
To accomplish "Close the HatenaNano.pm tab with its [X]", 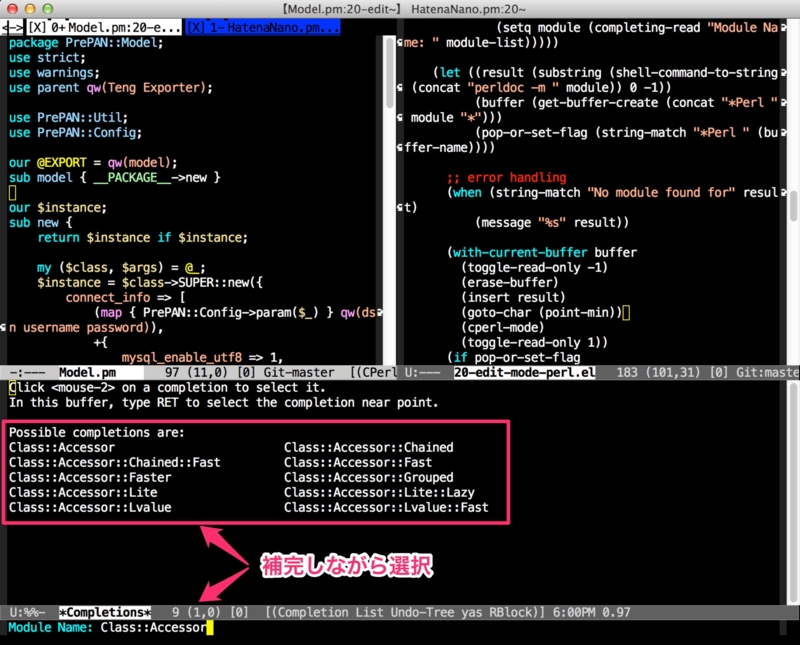I will (x=195, y=28).
